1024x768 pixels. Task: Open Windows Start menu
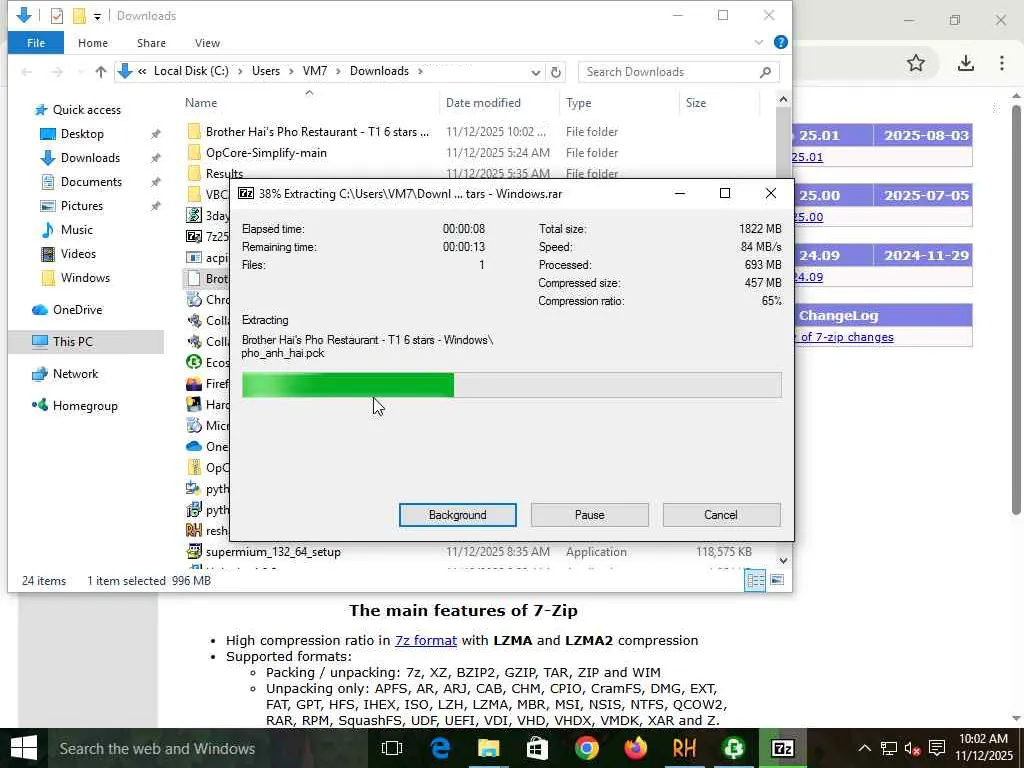coord(24,748)
